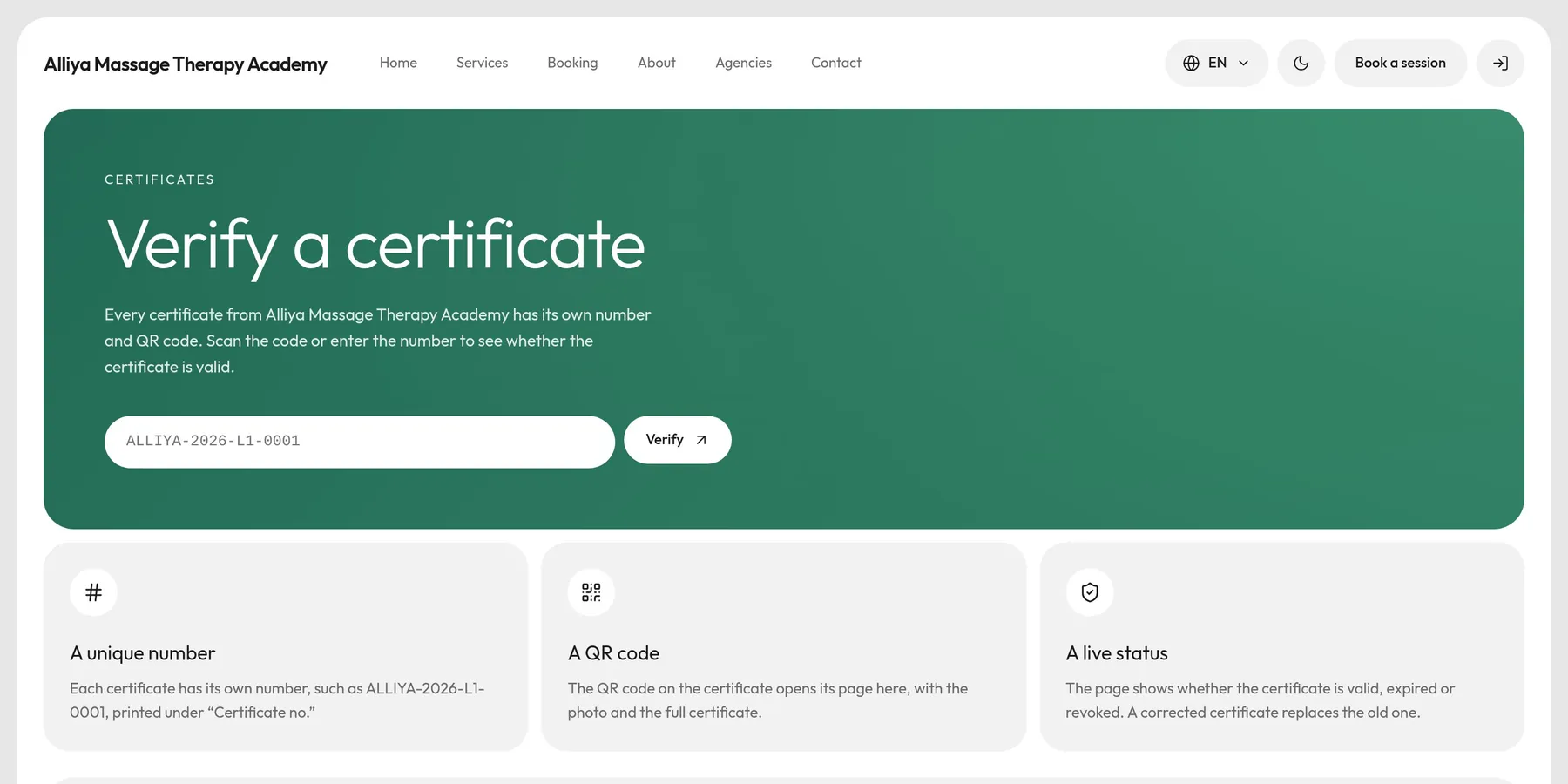
Task: Click the CERTIFICATES label text
Action: pos(159,179)
